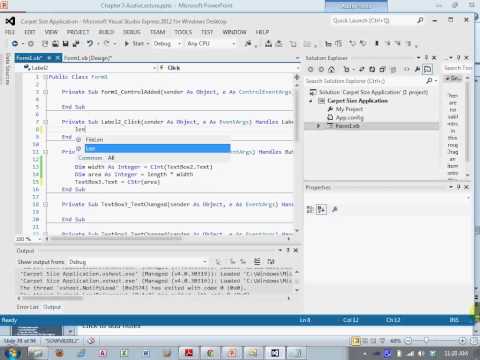Toggle the Preview Selected Items icon

tap(427, 69)
